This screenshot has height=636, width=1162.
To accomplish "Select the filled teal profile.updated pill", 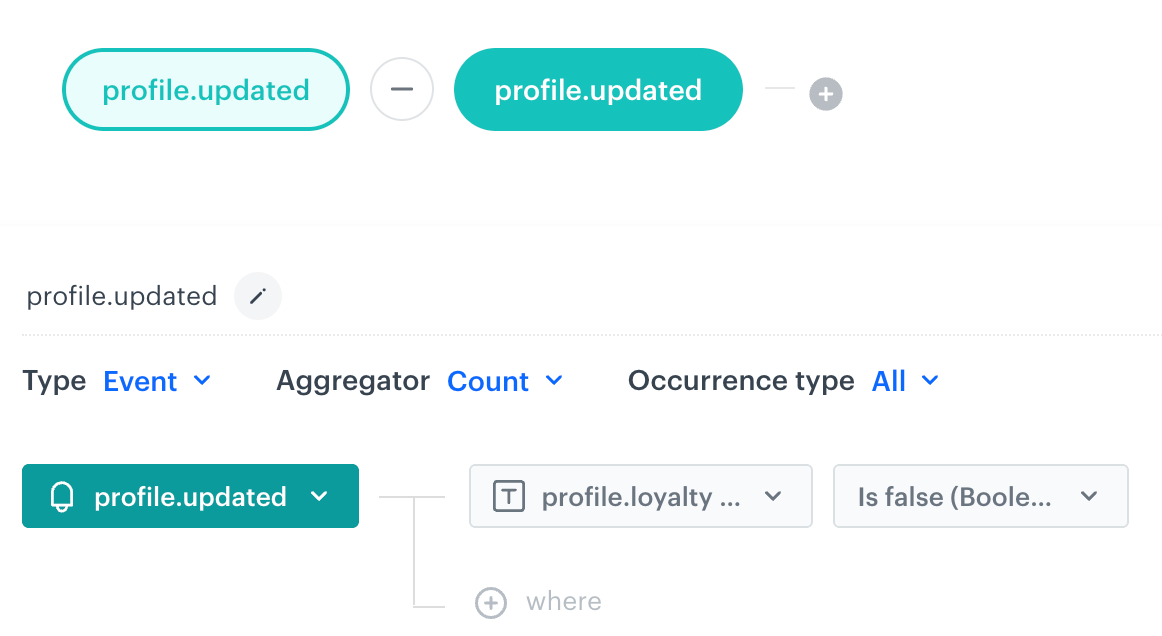I will point(598,90).
